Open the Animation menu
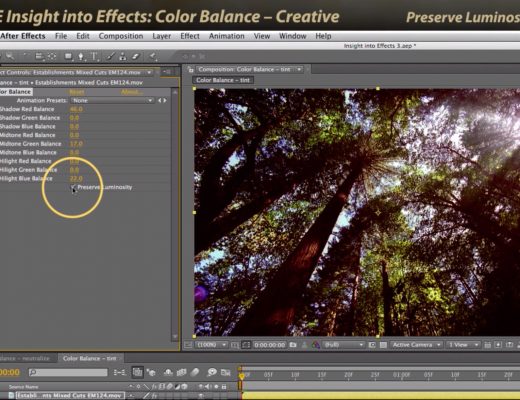The width and height of the screenshot is (520, 400). 226,36
